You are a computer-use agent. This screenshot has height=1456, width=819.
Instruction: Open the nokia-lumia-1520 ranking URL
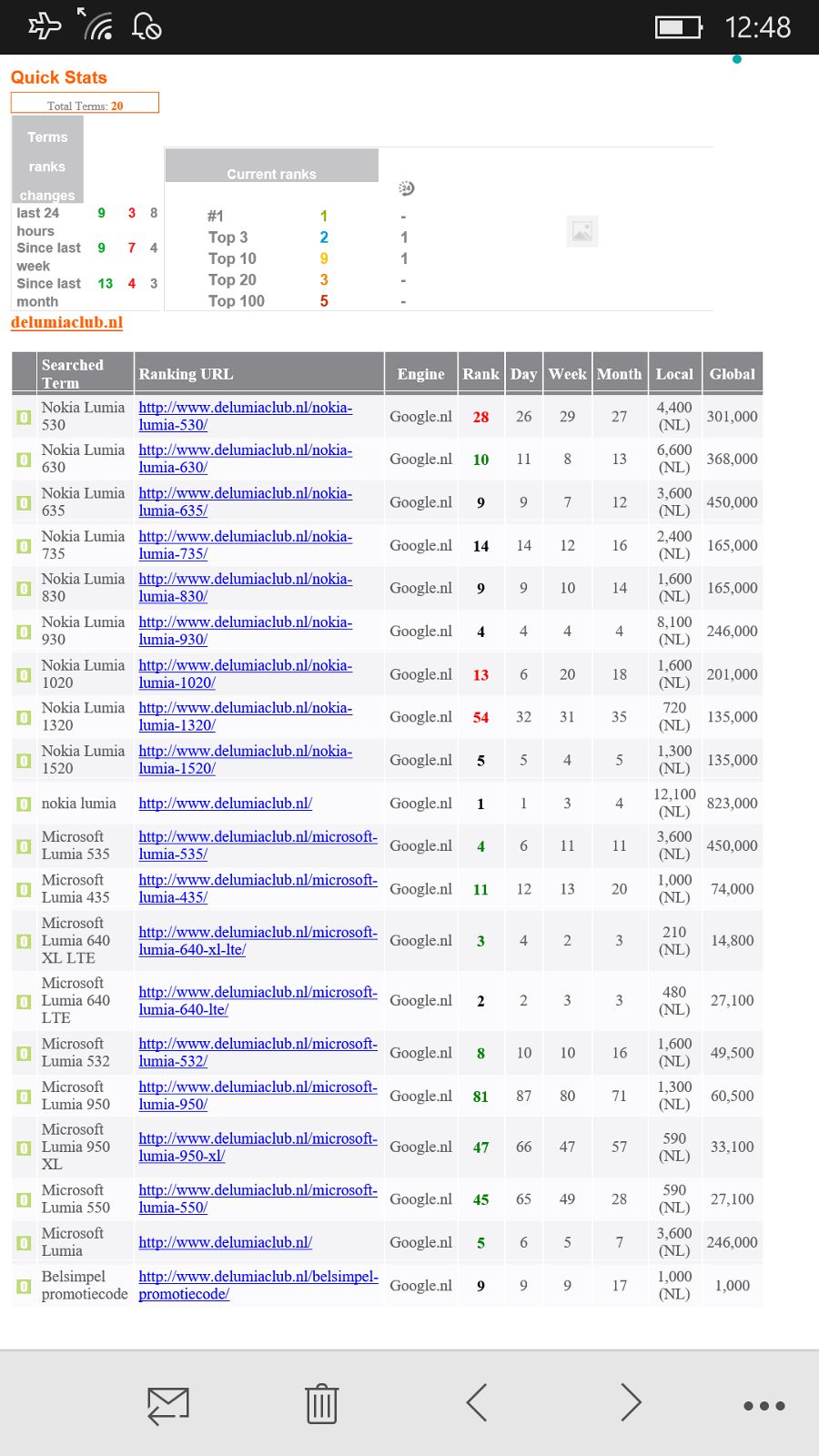point(245,759)
